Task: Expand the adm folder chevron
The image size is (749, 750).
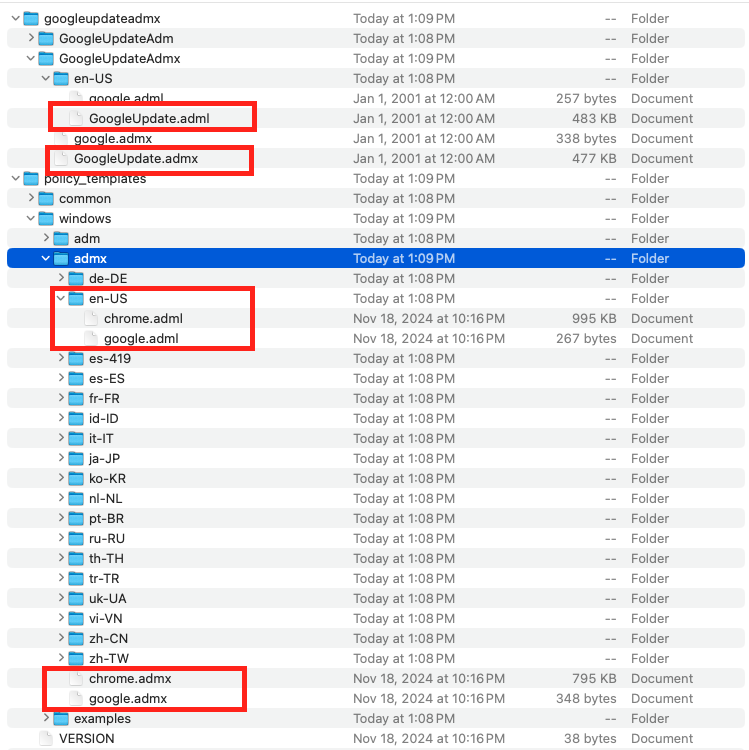Action: pyautogui.click(x=46, y=238)
